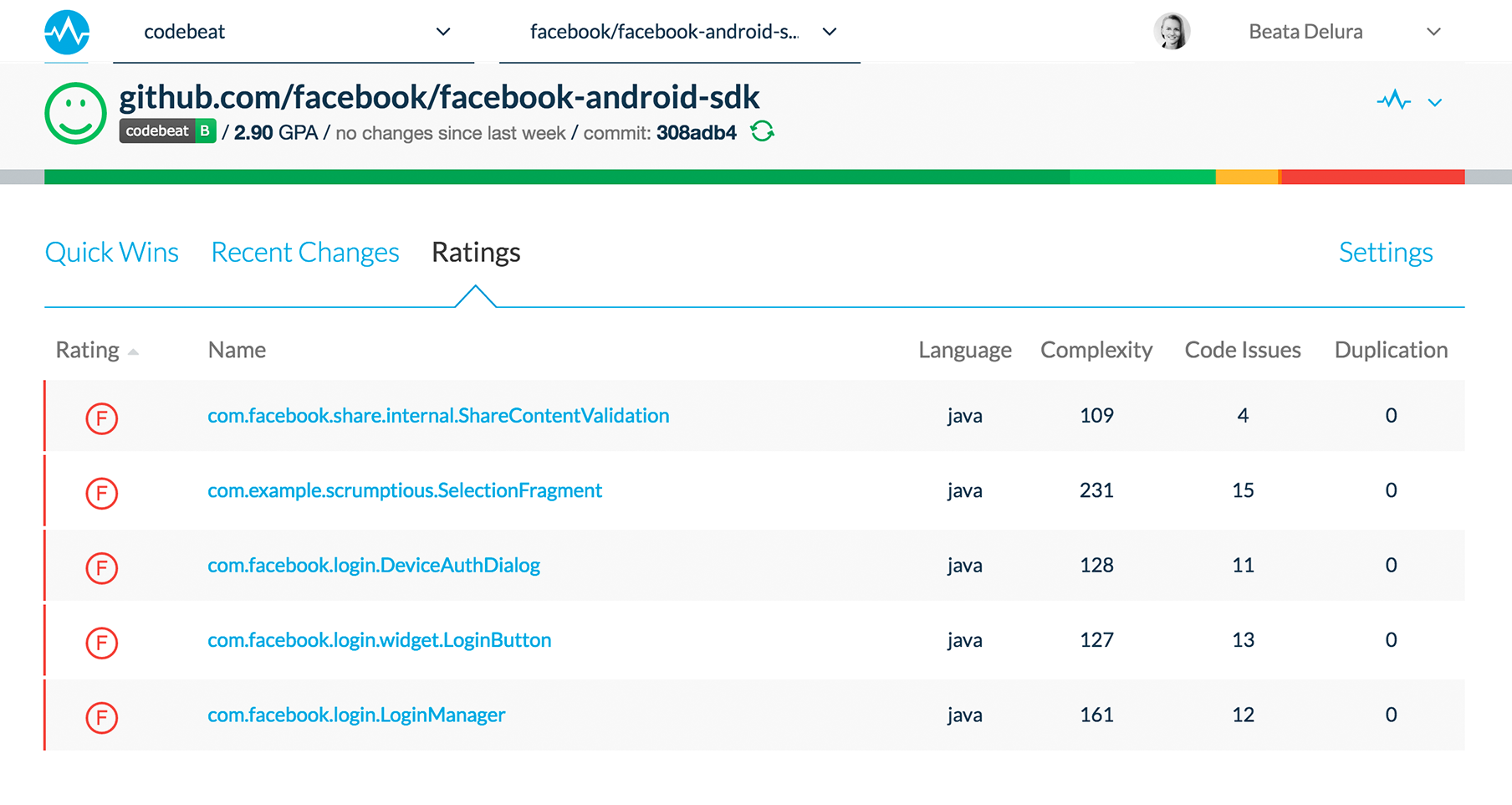Click the code issues value 12
The width and height of the screenshot is (1512, 805).
(1243, 715)
